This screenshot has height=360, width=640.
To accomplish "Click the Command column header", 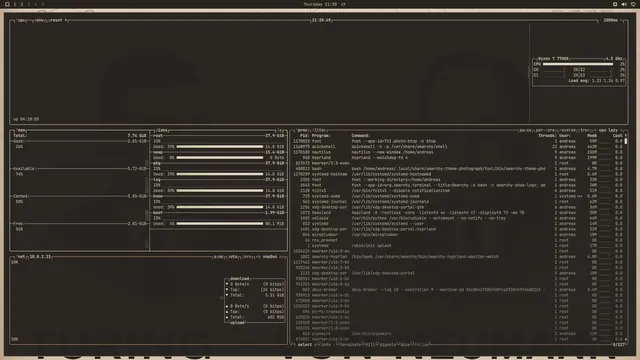I will click(361, 136).
